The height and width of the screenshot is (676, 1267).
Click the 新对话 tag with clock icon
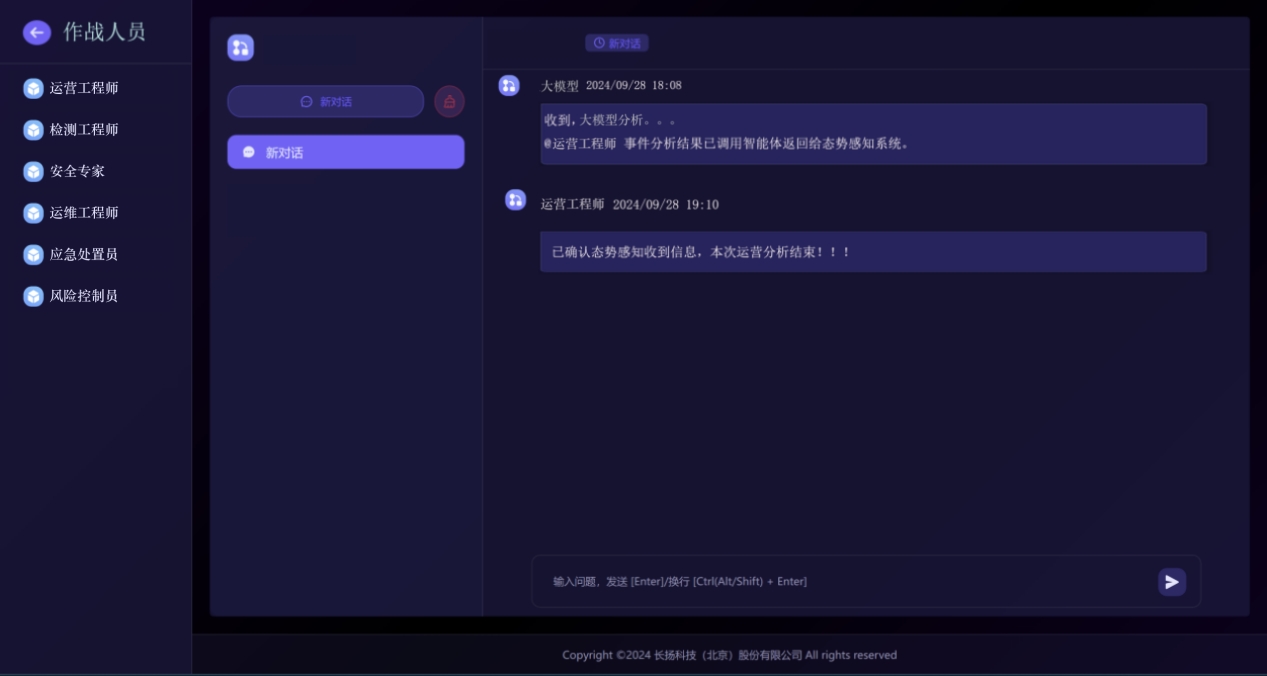tap(617, 43)
